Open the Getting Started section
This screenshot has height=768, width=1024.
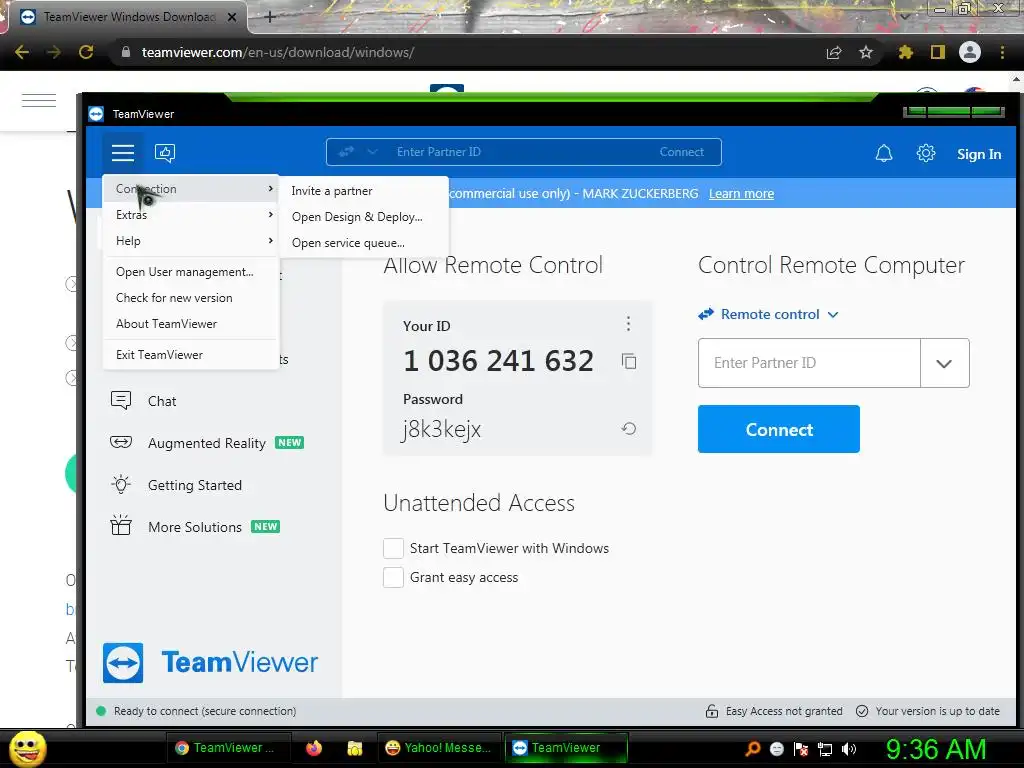195,485
